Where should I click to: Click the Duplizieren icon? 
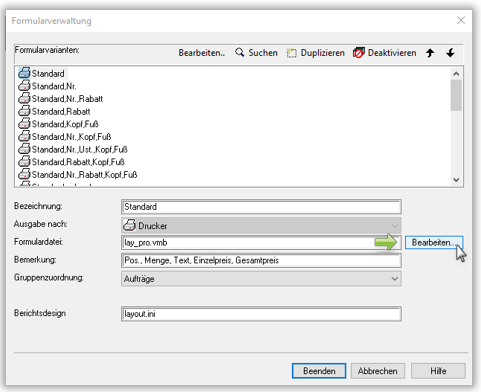pyautogui.click(x=291, y=53)
